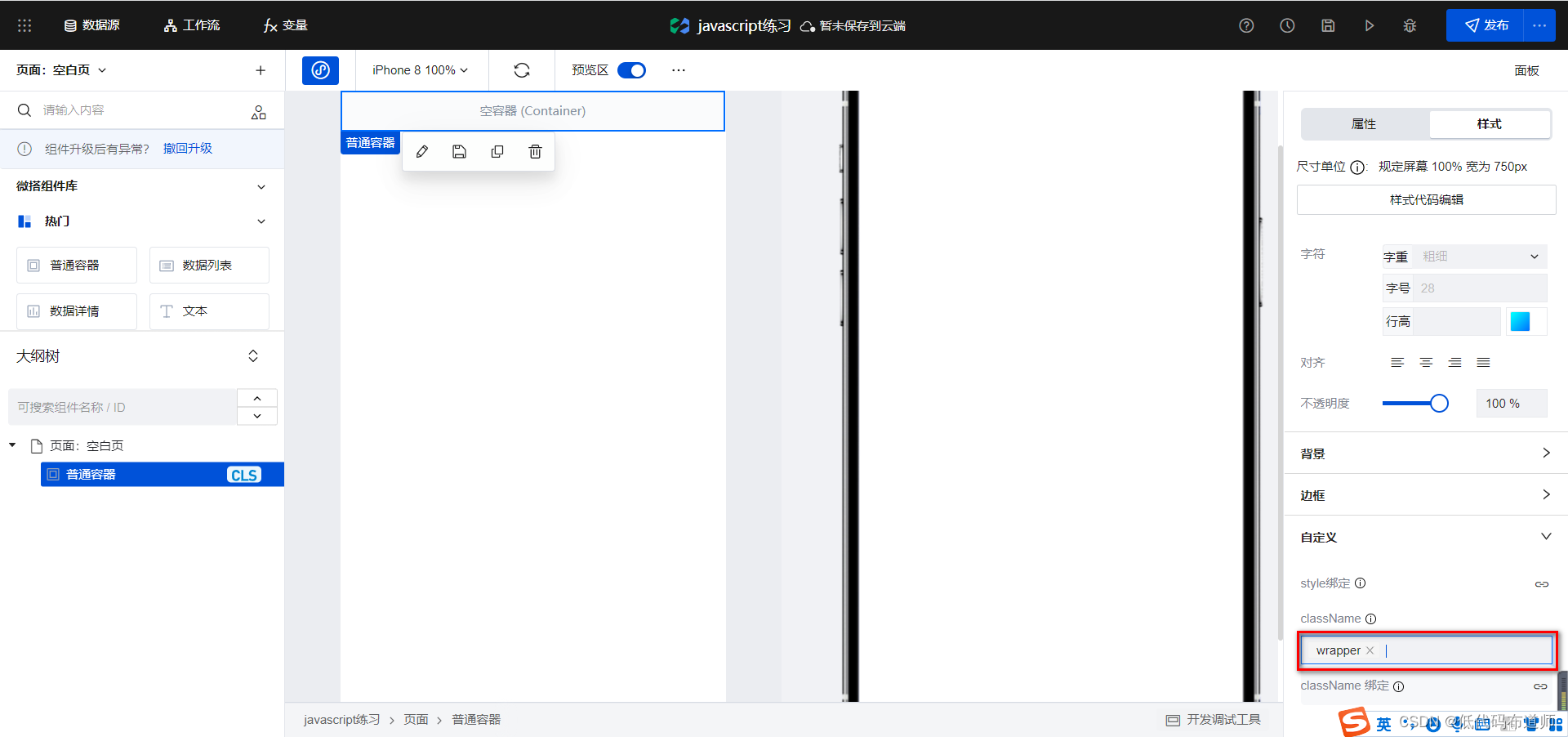This screenshot has height=737, width=1568.
Task: Click the delete trash icon on container toolbar
Action: click(535, 152)
